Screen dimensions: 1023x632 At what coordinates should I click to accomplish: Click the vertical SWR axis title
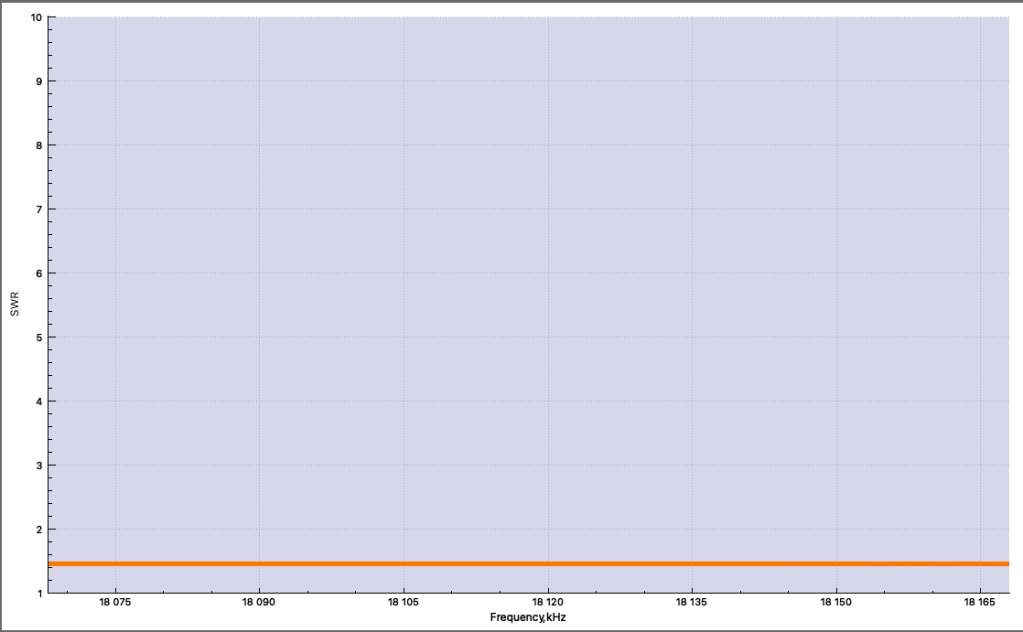pos(15,305)
